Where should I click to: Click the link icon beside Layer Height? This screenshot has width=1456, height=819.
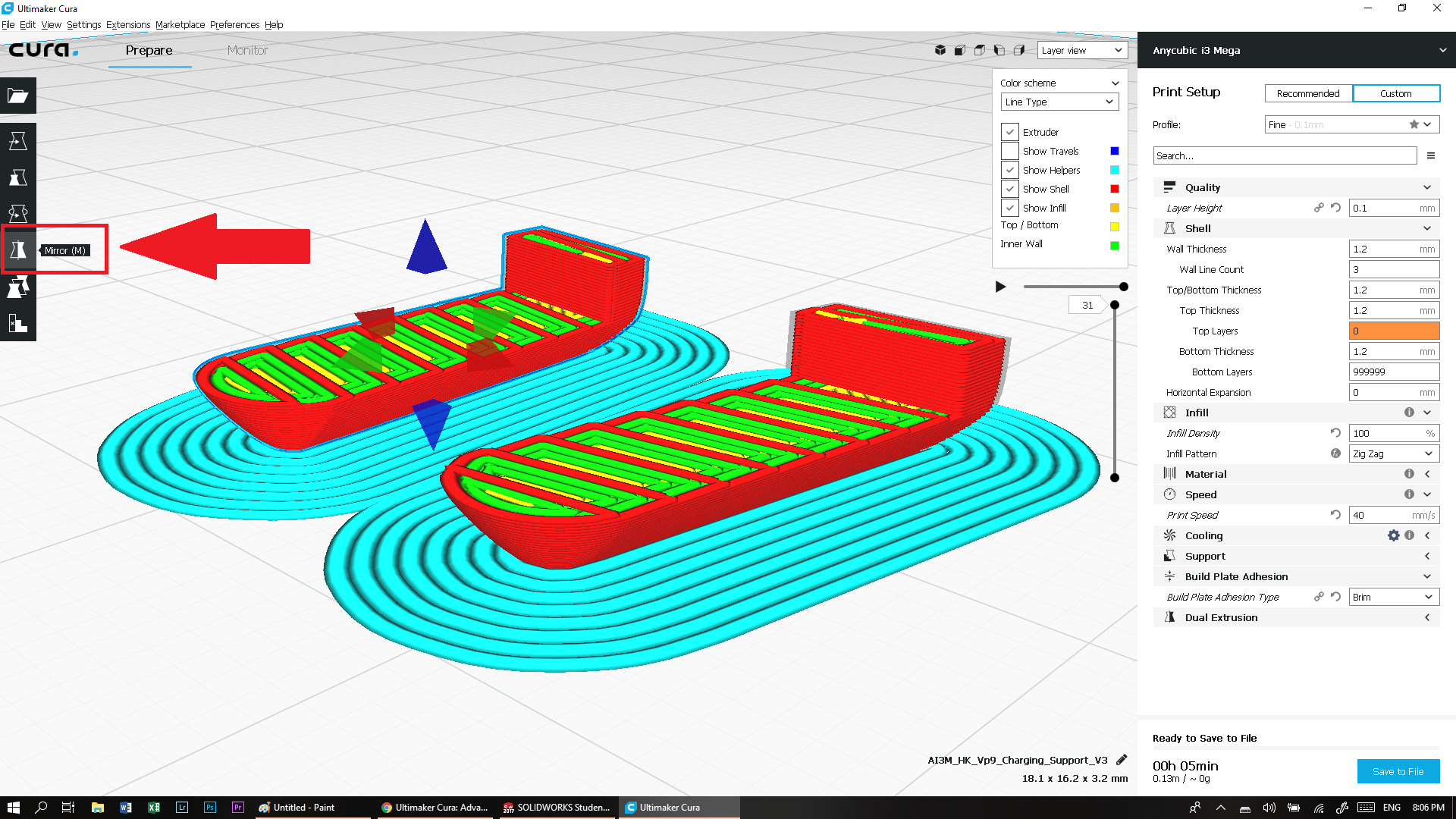1319,208
